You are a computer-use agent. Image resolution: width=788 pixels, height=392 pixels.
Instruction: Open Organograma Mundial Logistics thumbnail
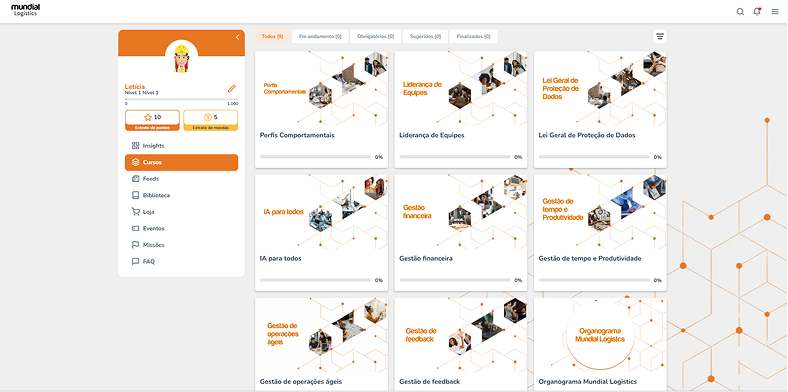tap(600, 335)
